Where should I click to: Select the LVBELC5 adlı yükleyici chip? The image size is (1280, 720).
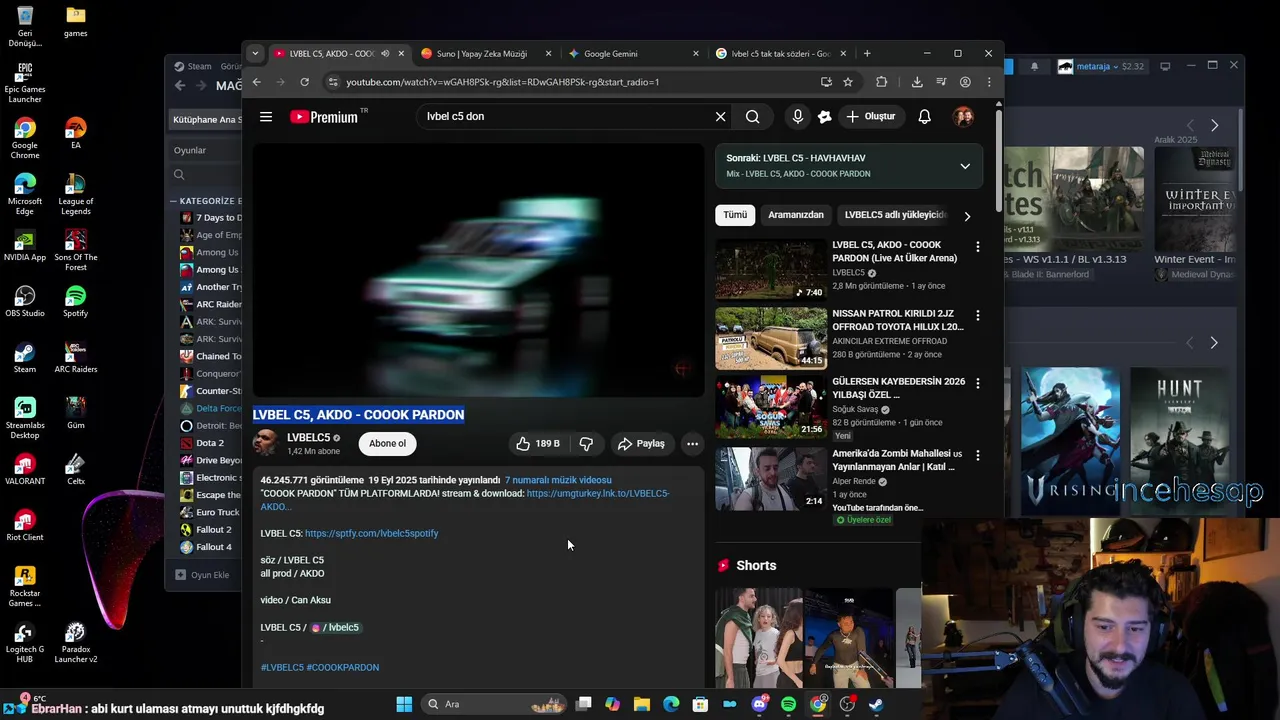[893, 215]
